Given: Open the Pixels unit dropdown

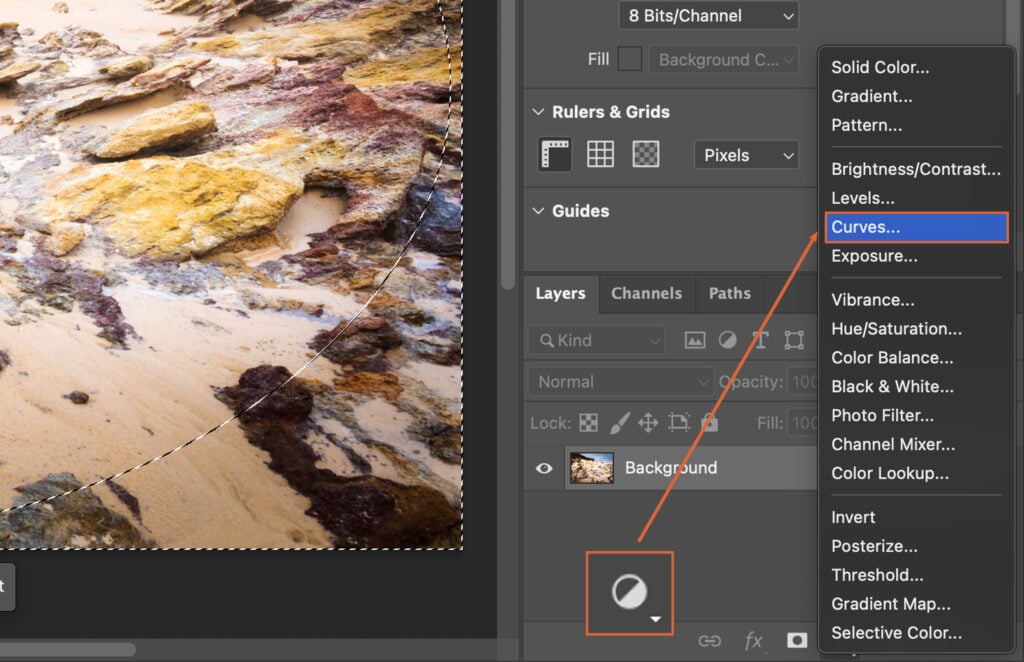Looking at the screenshot, I should [745, 155].
